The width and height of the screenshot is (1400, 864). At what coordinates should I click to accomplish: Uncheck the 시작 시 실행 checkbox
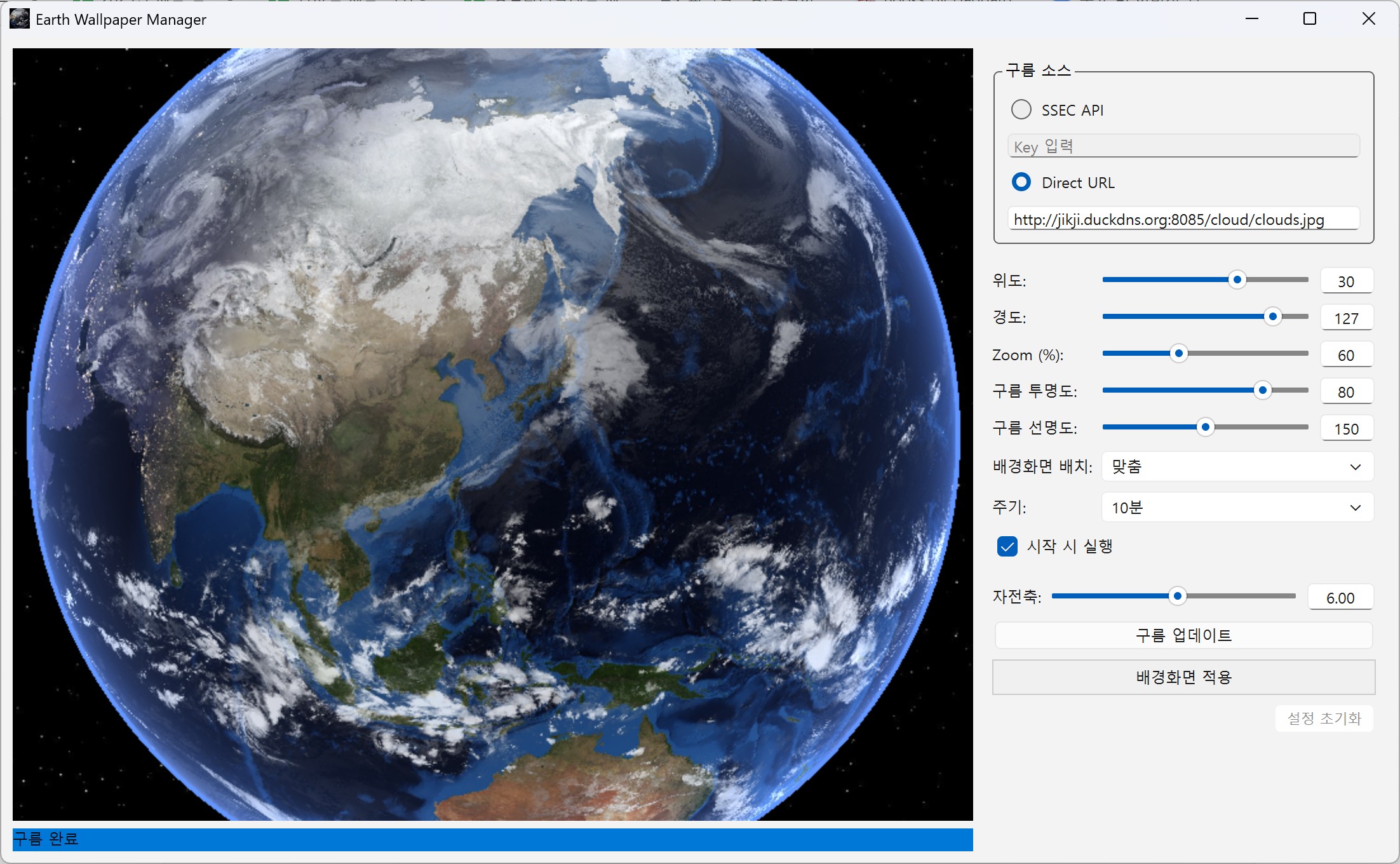click(1007, 546)
